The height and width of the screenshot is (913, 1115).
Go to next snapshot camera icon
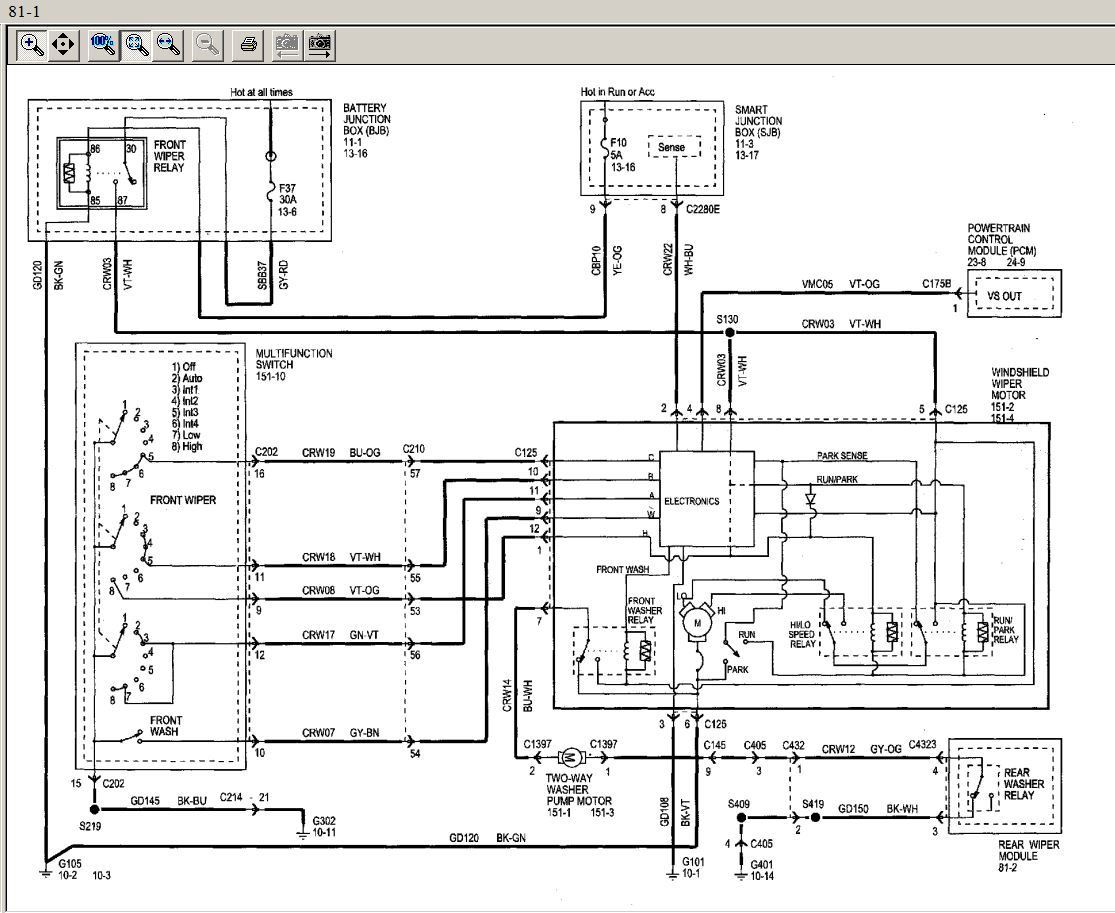coord(319,45)
